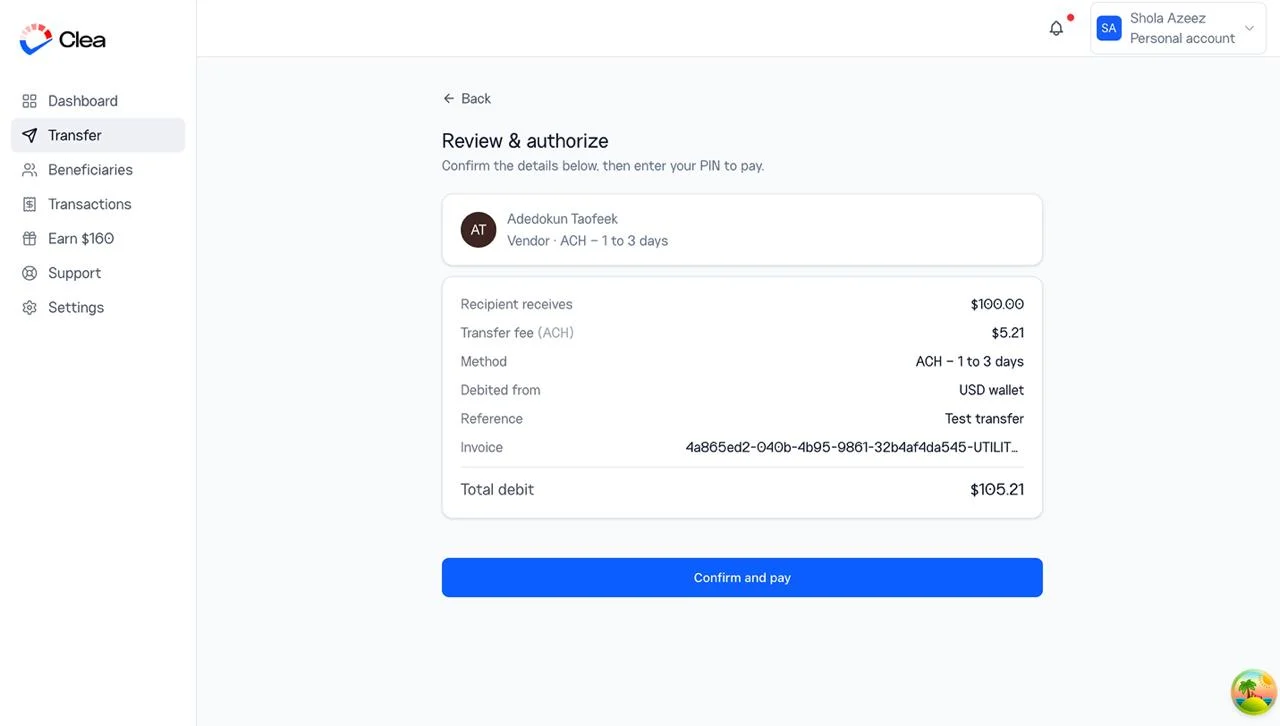Click the AT recipient avatar
Viewport: 1280px width, 726px height.
pos(478,230)
